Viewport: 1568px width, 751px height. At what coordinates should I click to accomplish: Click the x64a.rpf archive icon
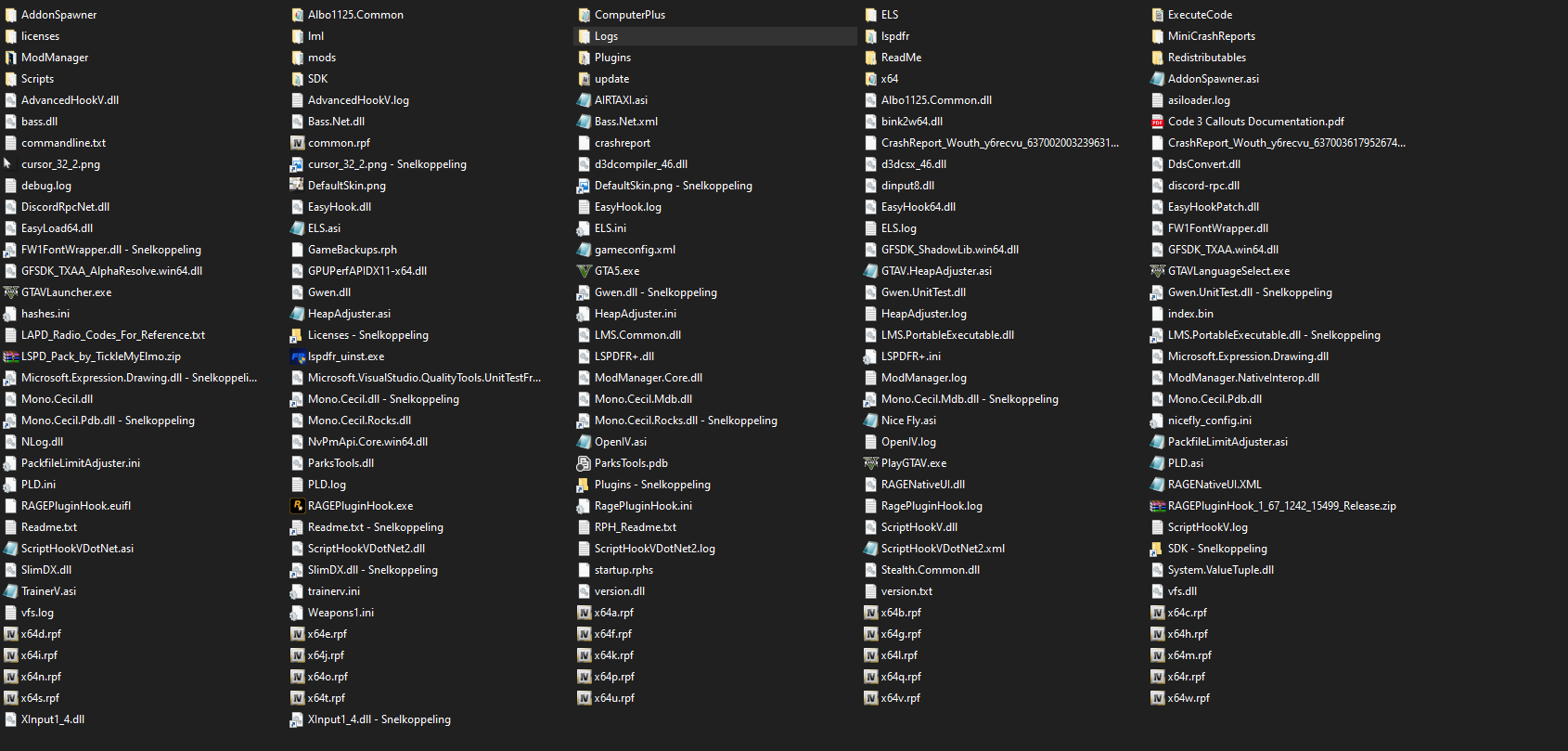(x=584, y=613)
